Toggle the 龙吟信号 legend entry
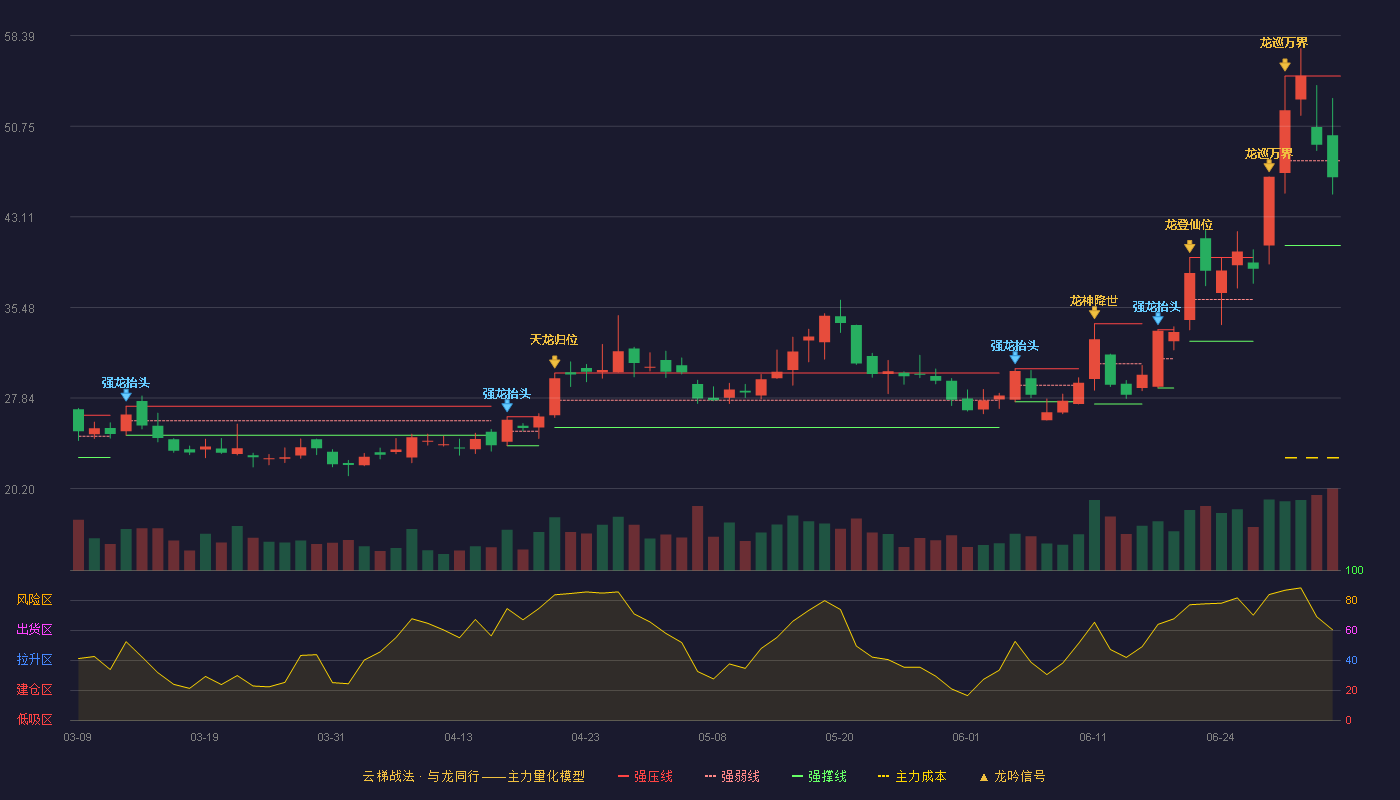Image resolution: width=1400 pixels, height=800 pixels. [1012, 776]
